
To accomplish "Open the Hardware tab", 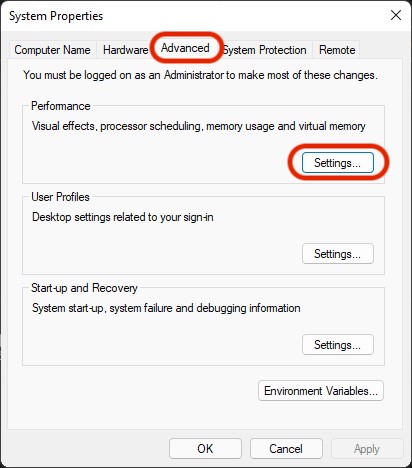I will tap(125, 50).
